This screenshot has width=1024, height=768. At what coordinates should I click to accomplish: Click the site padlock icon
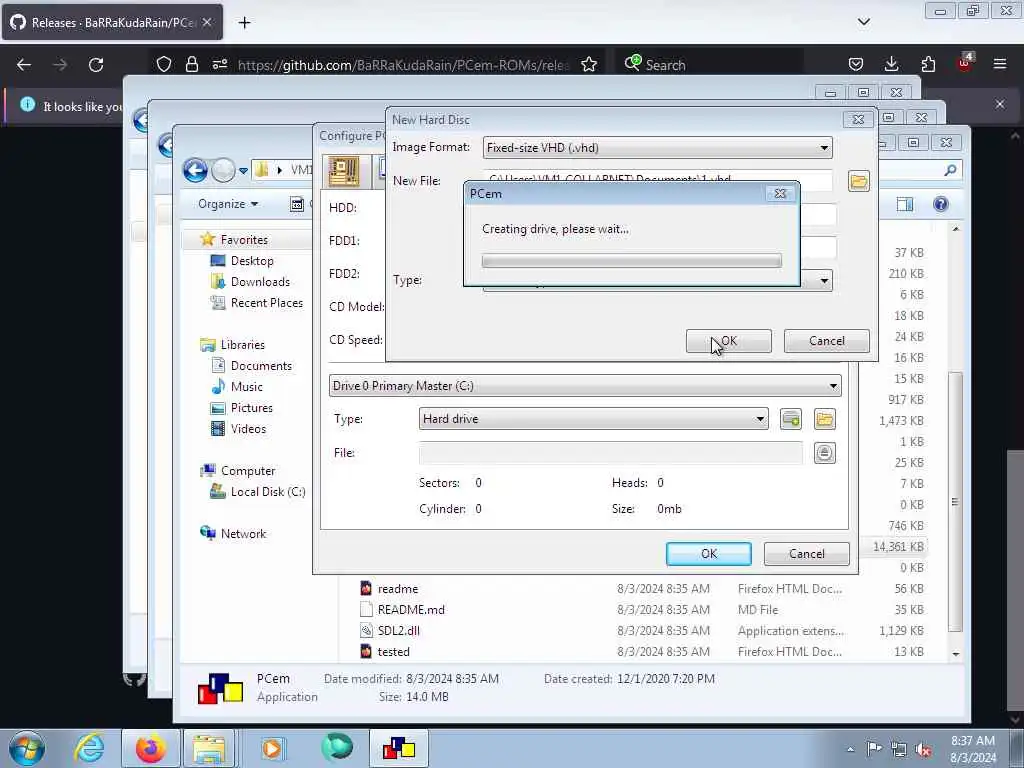point(191,64)
